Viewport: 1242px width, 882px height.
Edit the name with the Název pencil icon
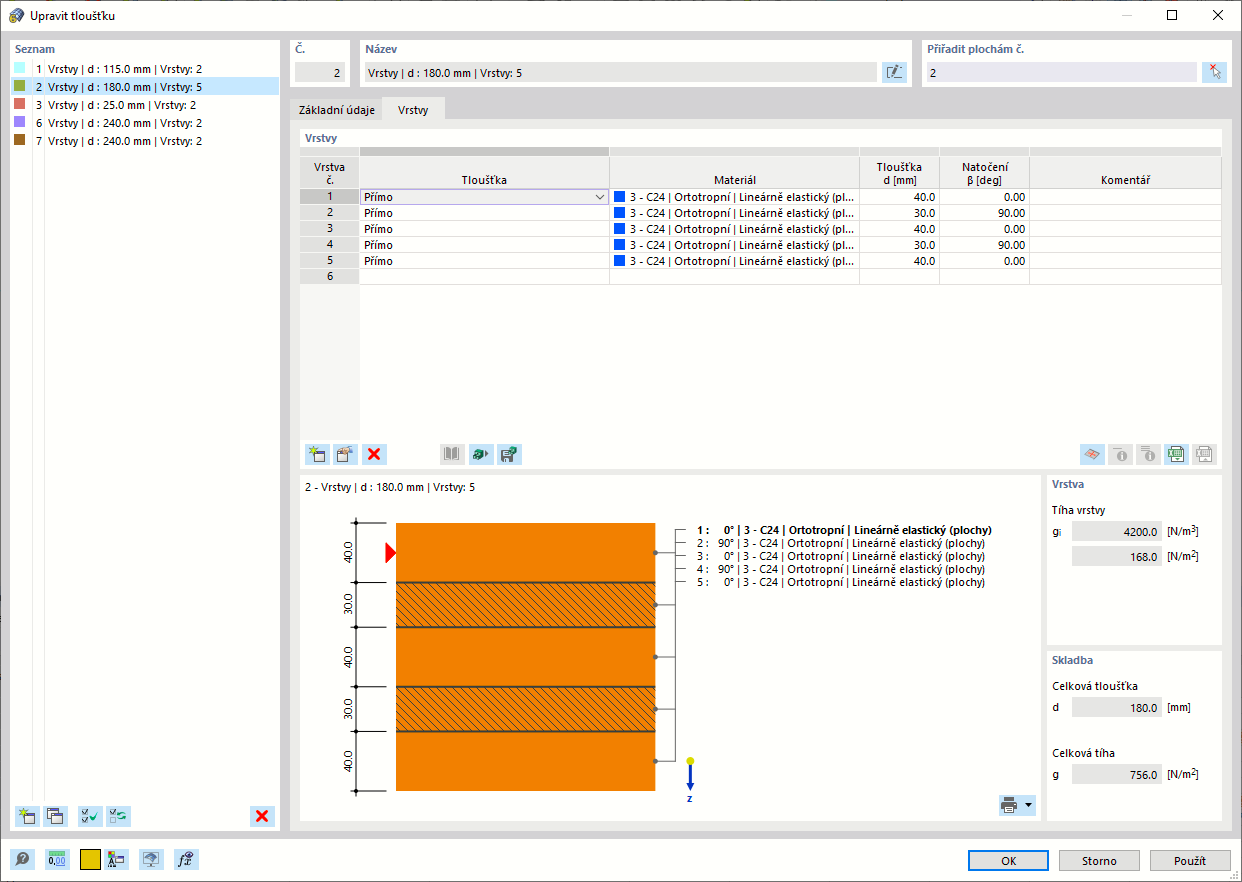click(x=894, y=72)
